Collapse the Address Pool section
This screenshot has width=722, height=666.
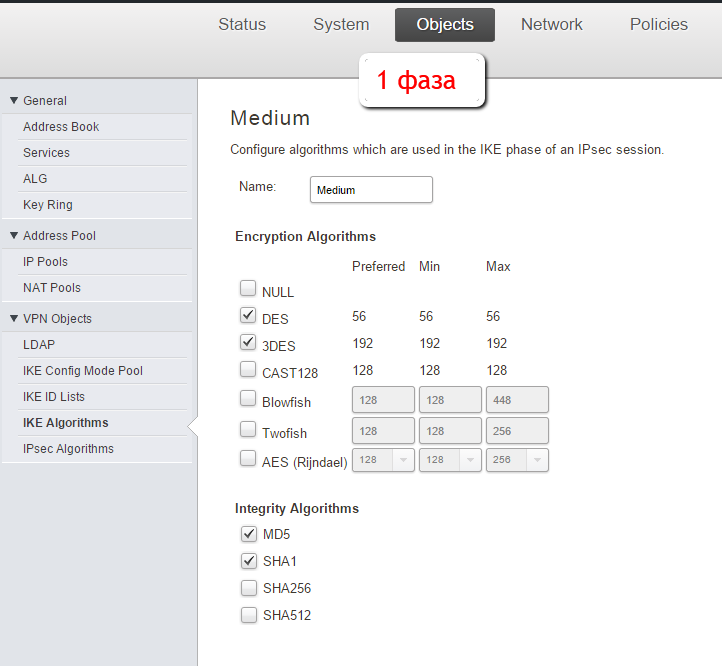click(14, 236)
